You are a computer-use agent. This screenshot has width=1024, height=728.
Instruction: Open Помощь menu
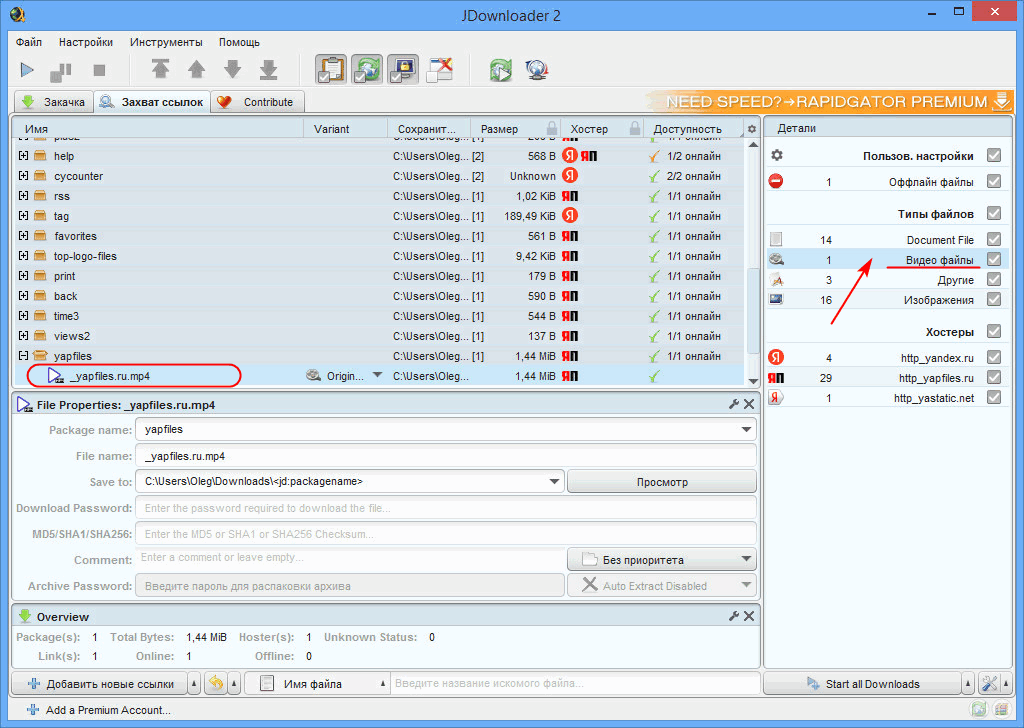pos(239,42)
